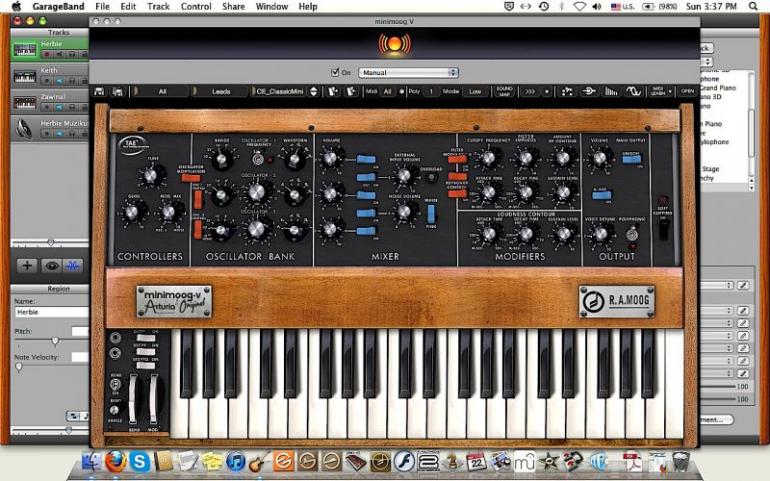This screenshot has width=770, height=481.
Task: Adjust the Note Velocity slider
Action: click(x=19, y=367)
